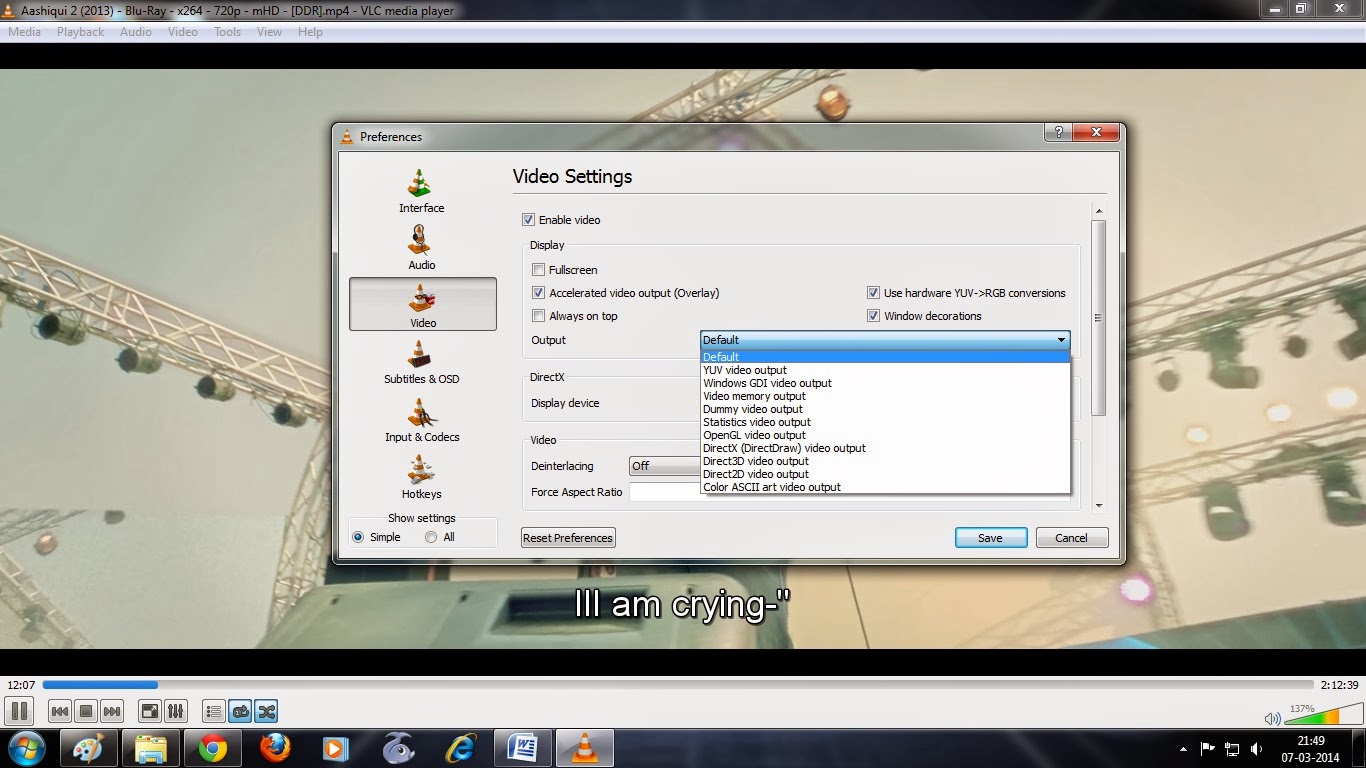Screen dimensions: 1366x768
Task: Uncheck the Window decorations checkbox
Action: click(x=873, y=316)
